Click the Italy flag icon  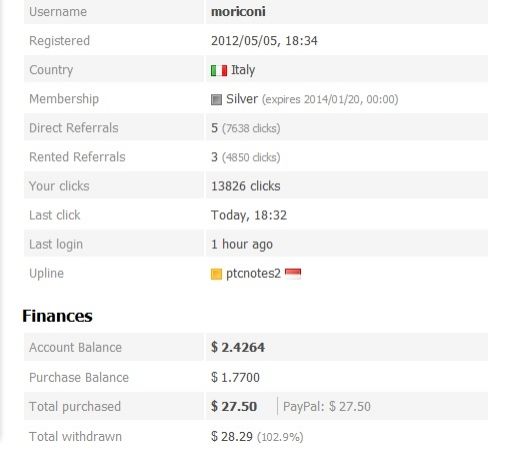pyautogui.click(x=219, y=71)
